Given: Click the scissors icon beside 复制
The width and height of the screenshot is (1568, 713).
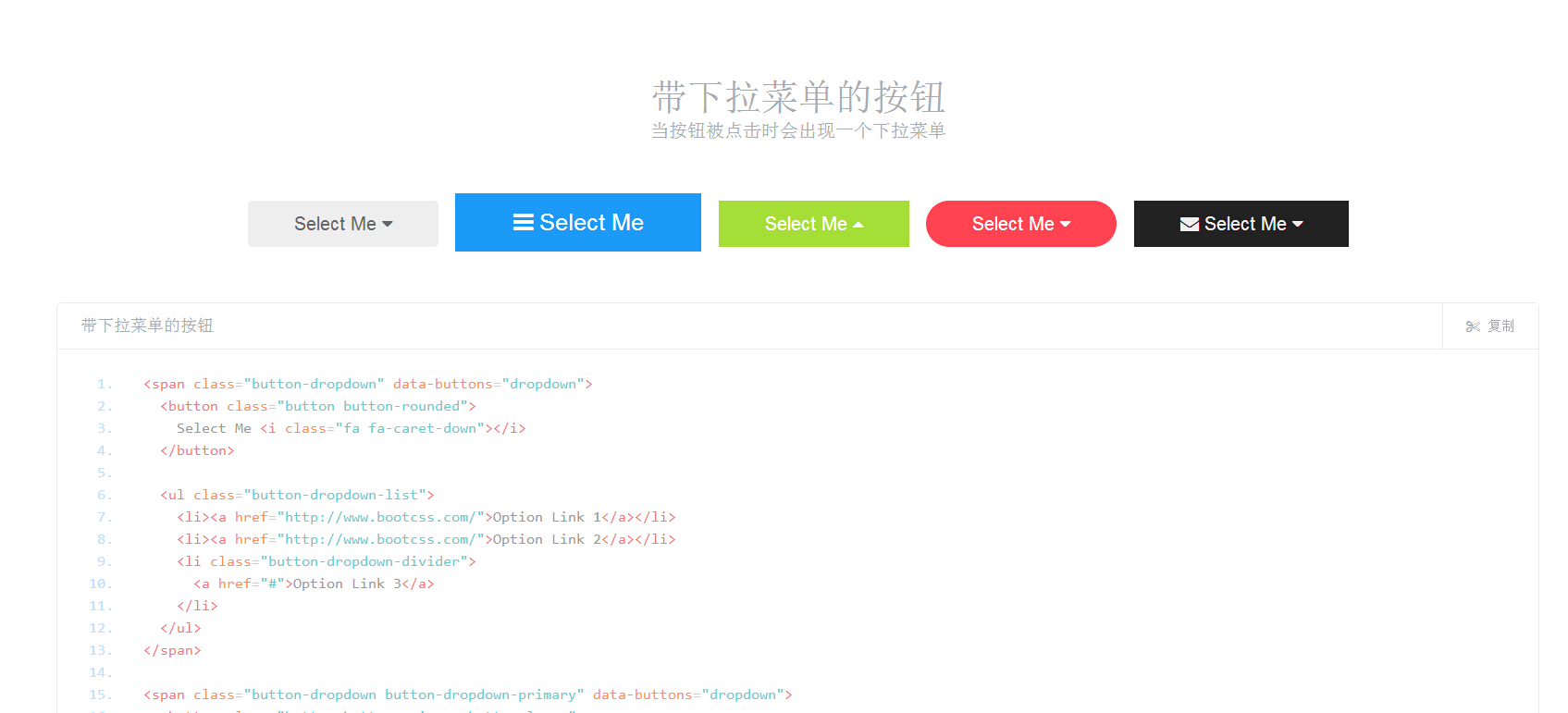Looking at the screenshot, I should 1473,326.
